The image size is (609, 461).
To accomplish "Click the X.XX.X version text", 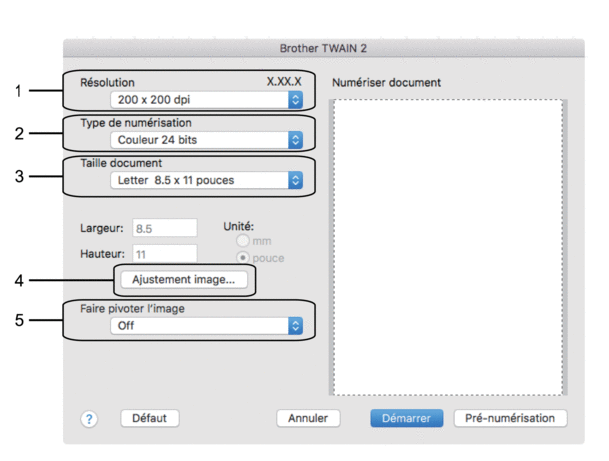I will coord(284,82).
